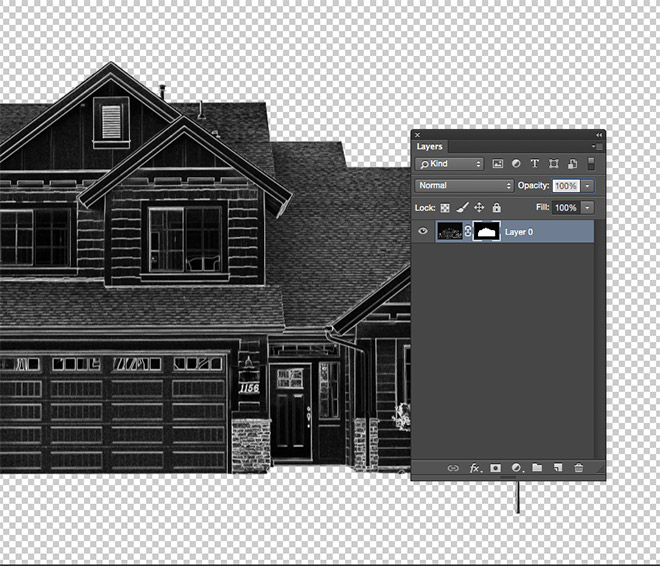
Task: Click the Opacity label
Action: pyautogui.click(x=533, y=186)
